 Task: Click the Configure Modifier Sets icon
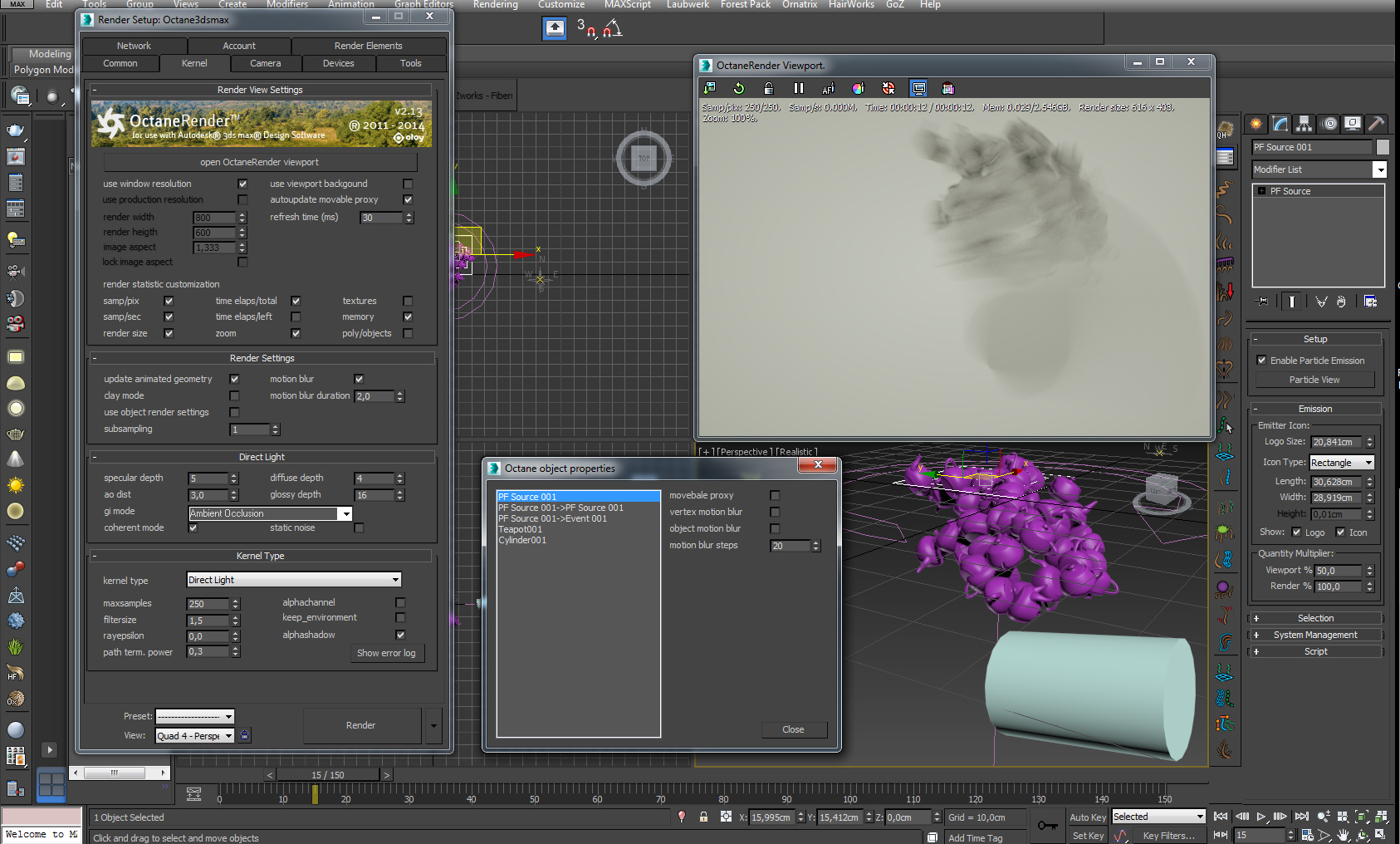1370,302
